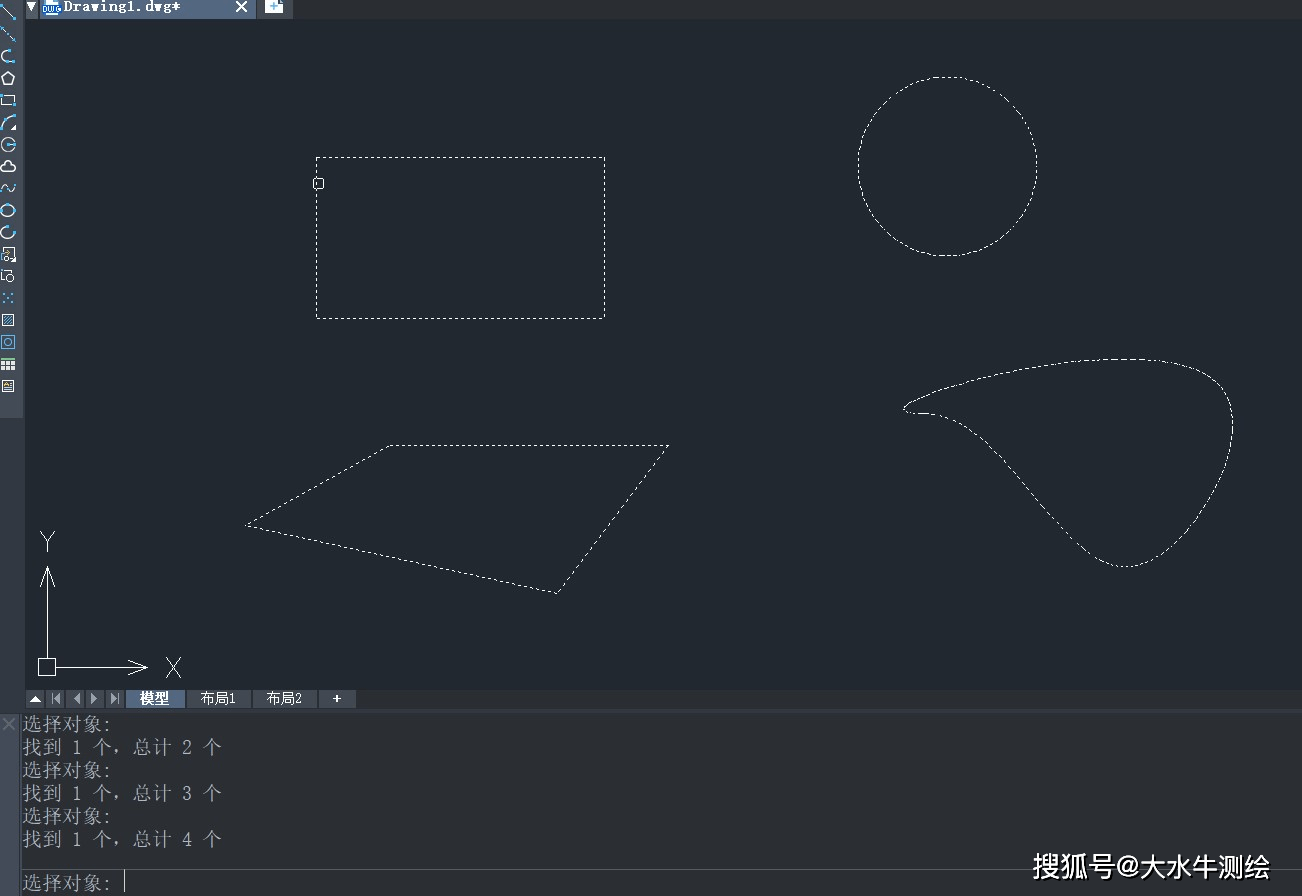Go to the previous layout tab
This screenshot has width=1302, height=896.
pos(76,699)
